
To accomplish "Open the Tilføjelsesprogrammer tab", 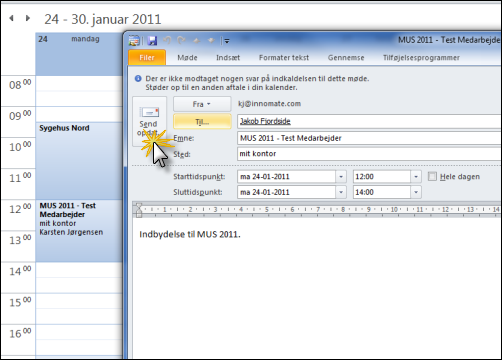I will point(421,58).
